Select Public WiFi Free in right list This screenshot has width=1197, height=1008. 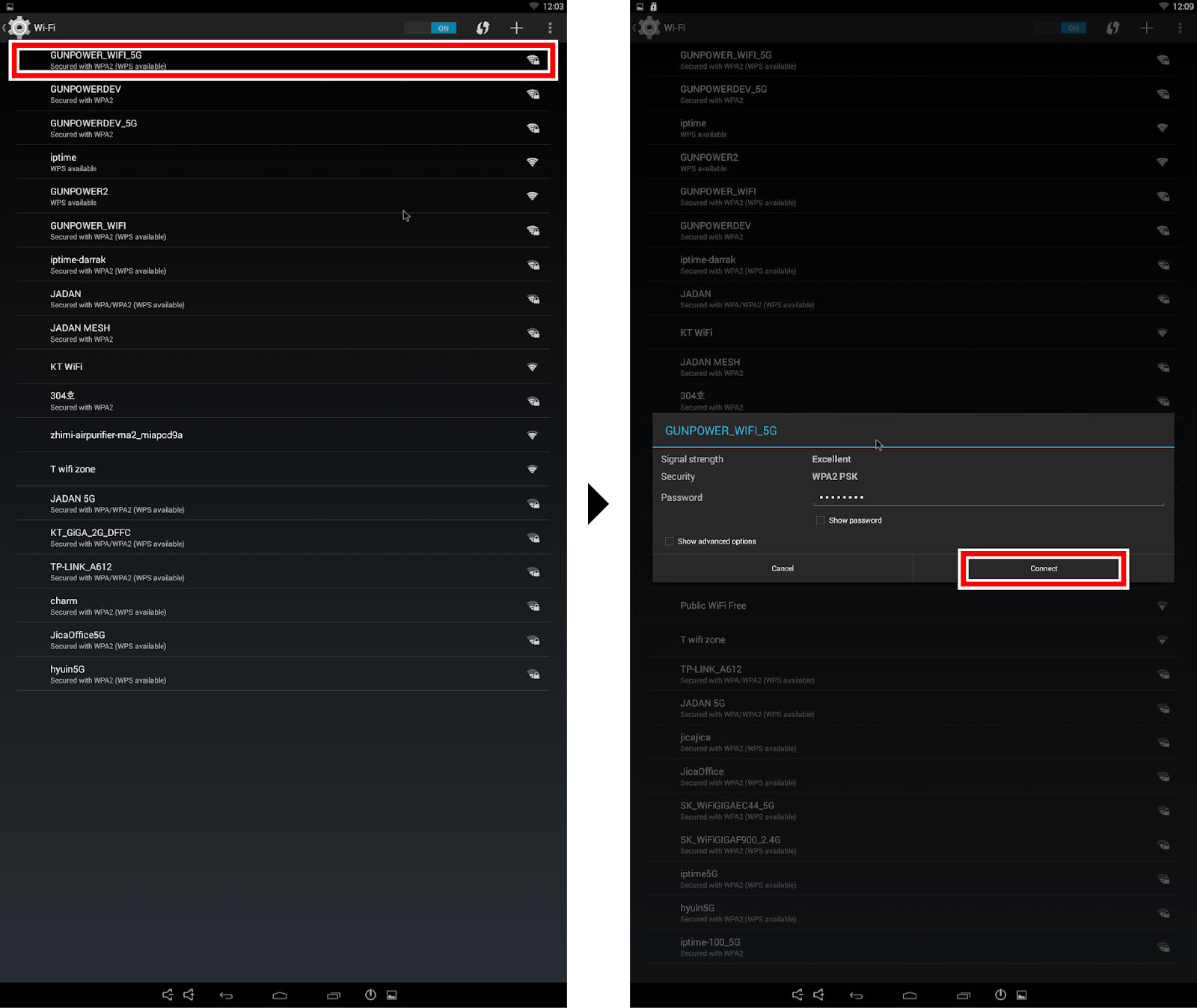click(913, 606)
